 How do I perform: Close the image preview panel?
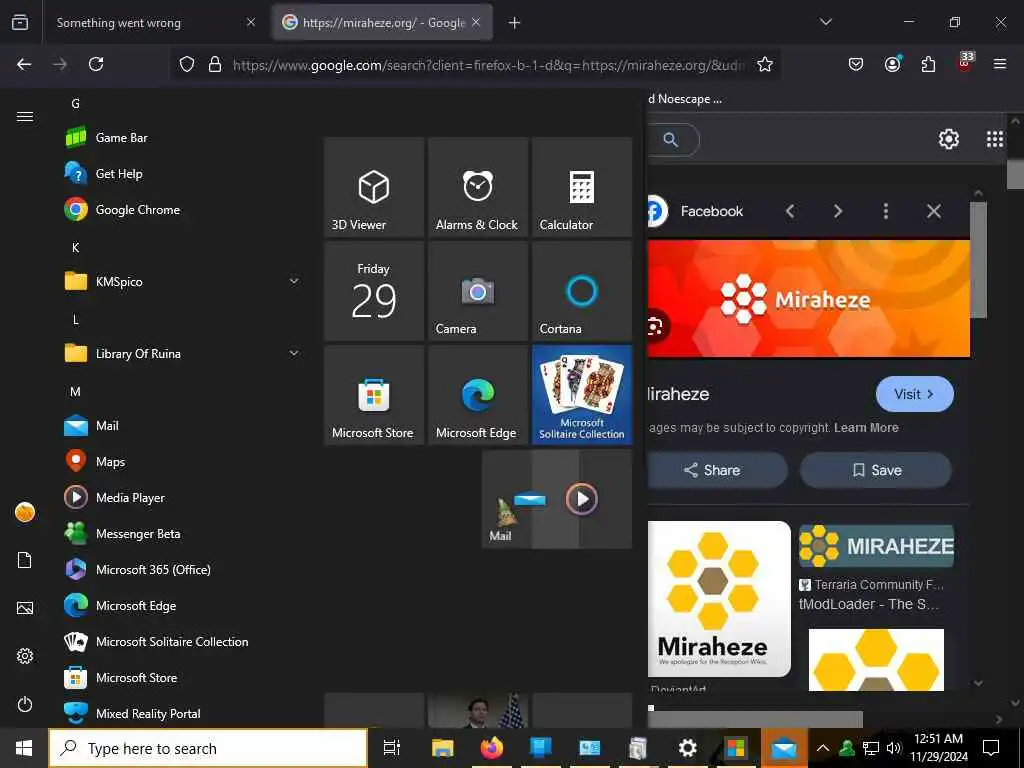coord(934,211)
